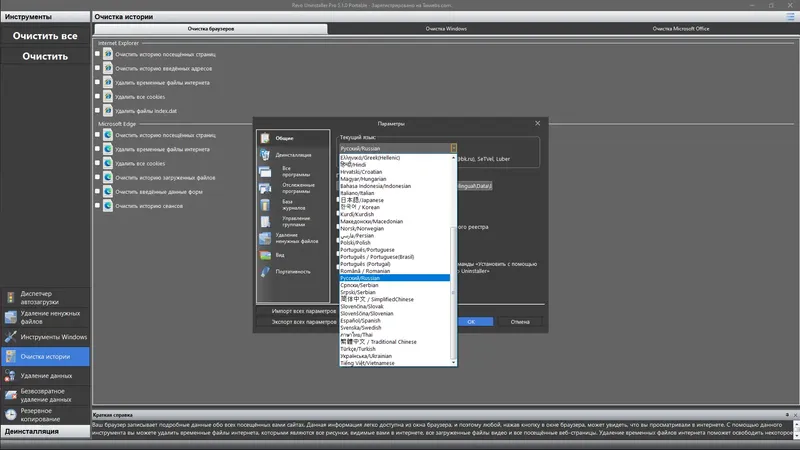
Task: Open the Инструменты section header
Action: click(x=45, y=17)
